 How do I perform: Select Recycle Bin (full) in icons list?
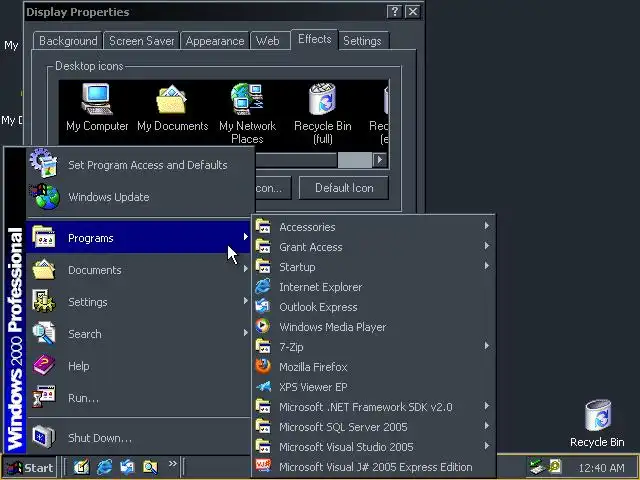tap(322, 113)
